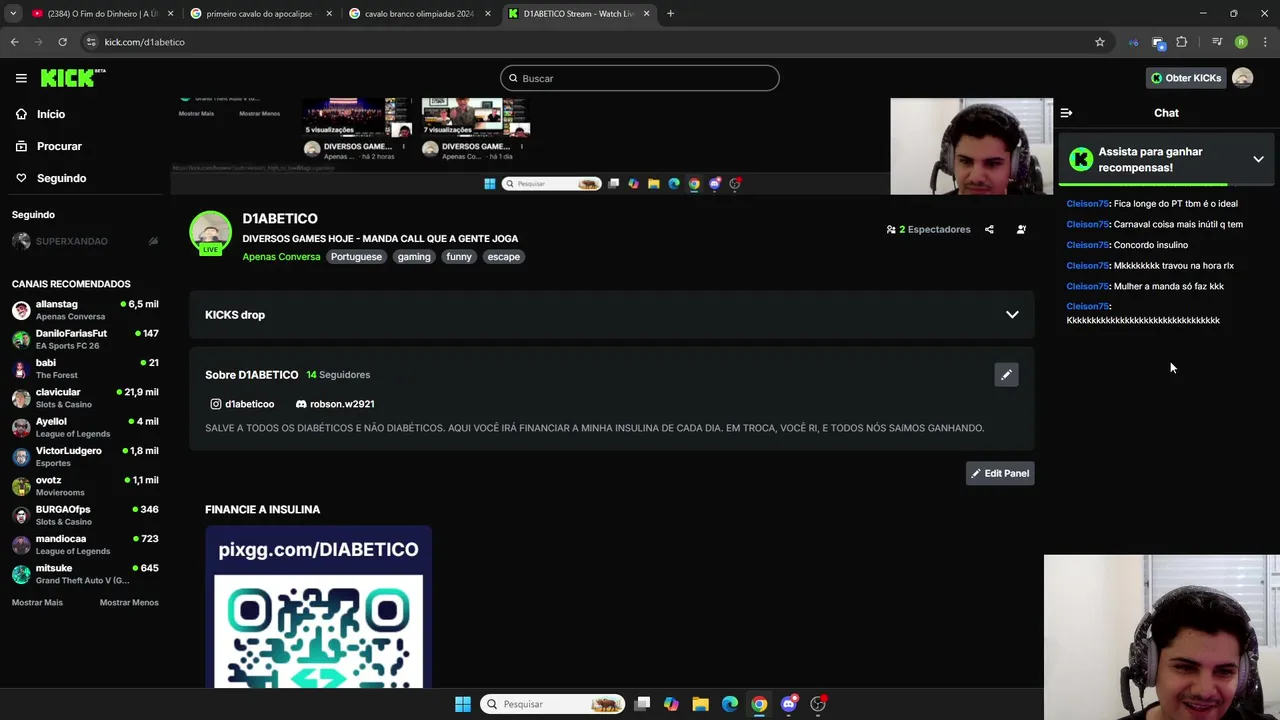Image resolution: width=1280 pixels, height=720 pixels.
Task: Click the user icon beside share
Action: click(1021, 229)
